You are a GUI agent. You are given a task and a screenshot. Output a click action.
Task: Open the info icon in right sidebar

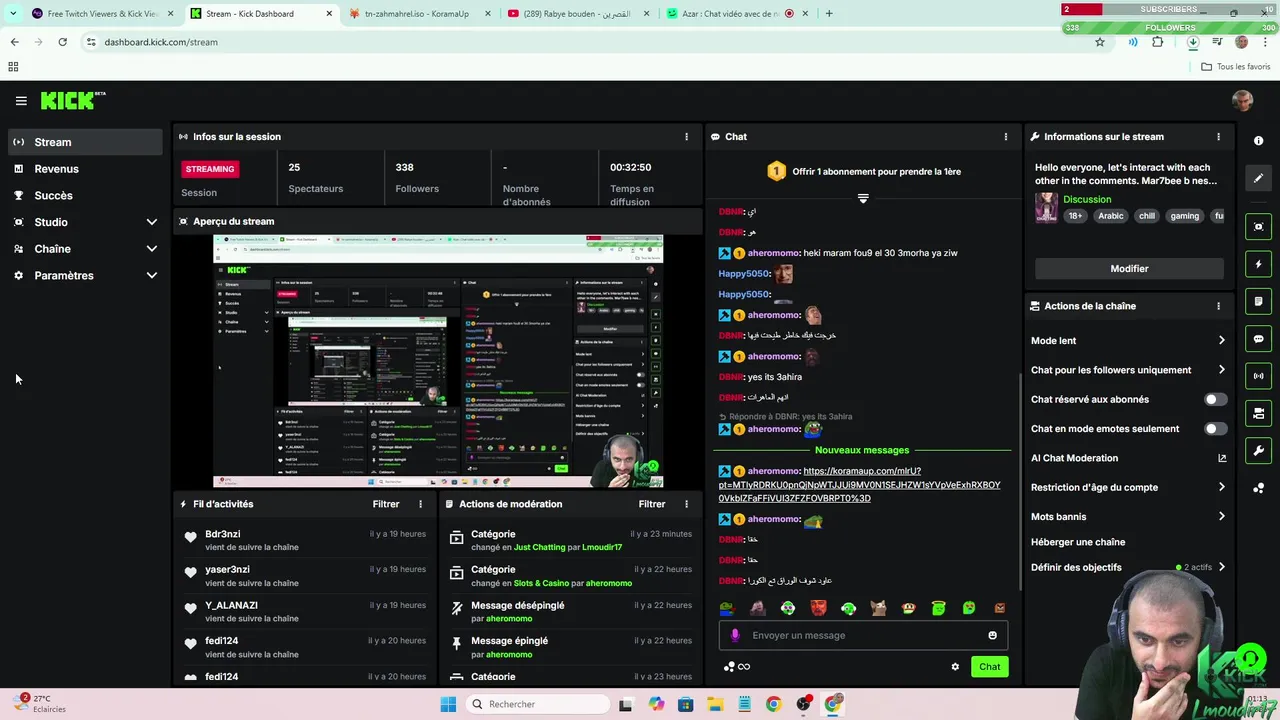click(x=1258, y=141)
